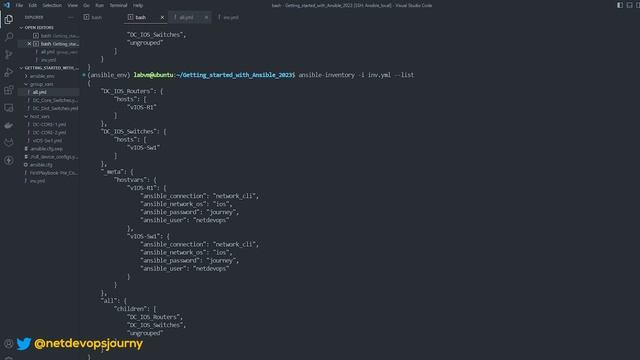Open DC-CORE-2.yml in host_vars

[x=49, y=133]
